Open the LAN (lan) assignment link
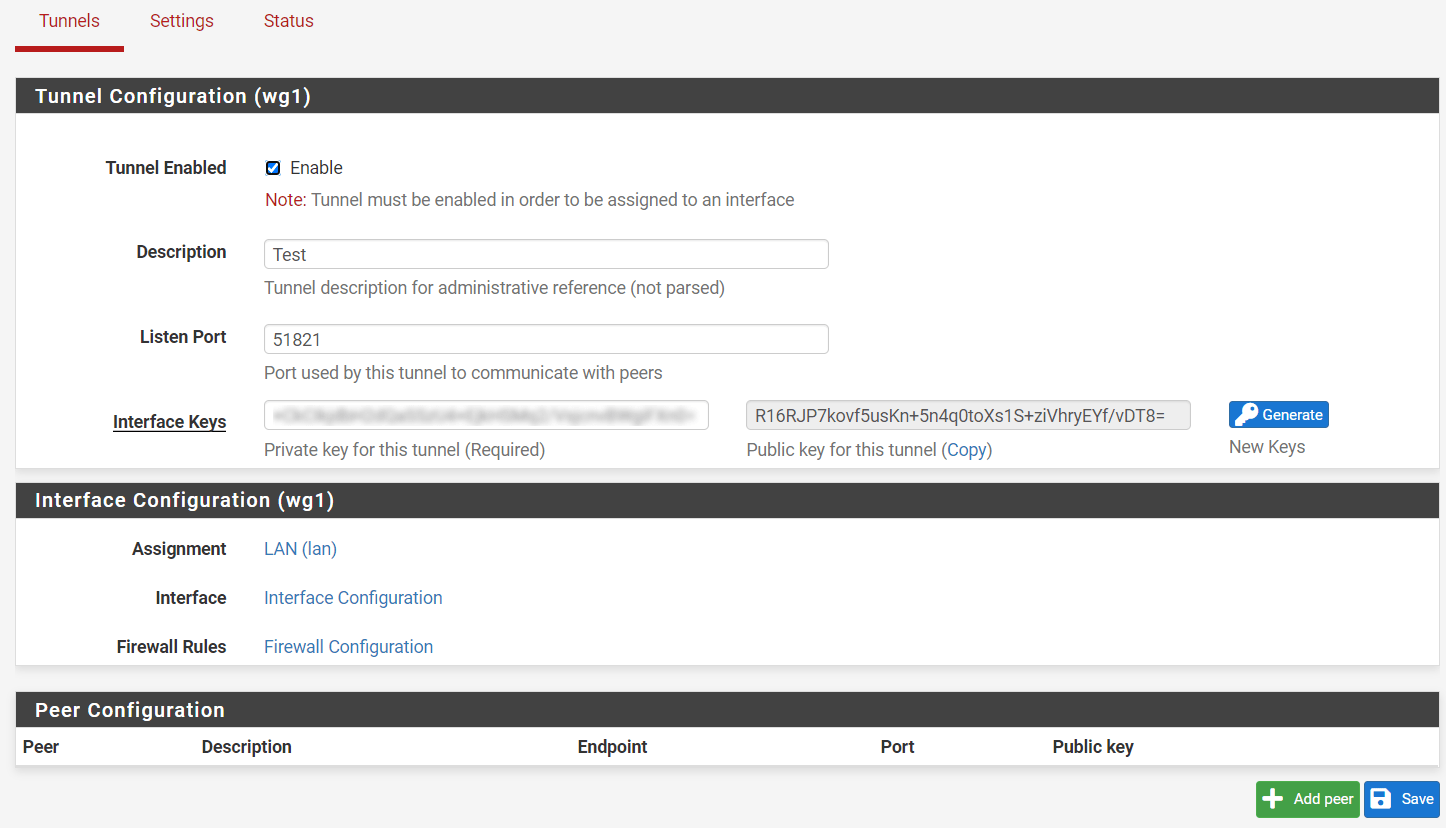 click(x=300, y=549)
